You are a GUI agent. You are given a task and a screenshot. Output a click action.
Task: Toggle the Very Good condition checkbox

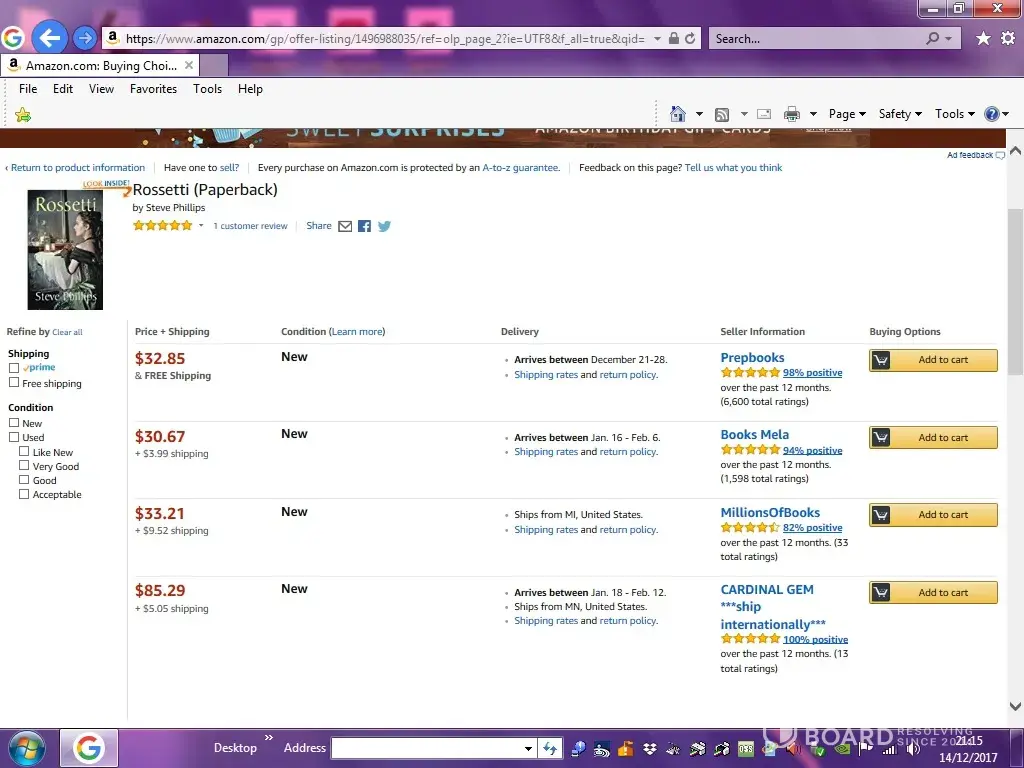click(x=24, y=466)
